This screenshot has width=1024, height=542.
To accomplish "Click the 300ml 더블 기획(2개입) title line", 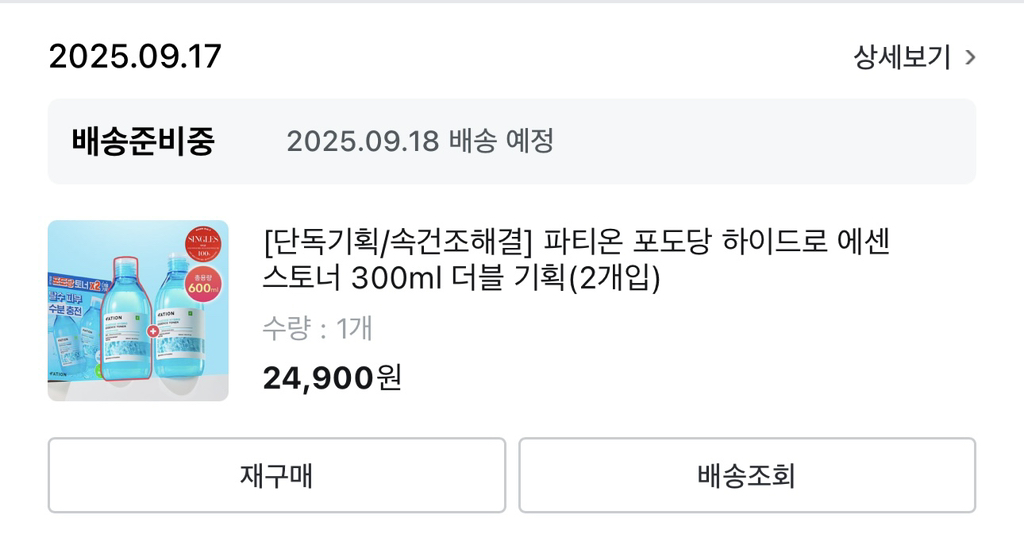I will click(x=462, y=279).
